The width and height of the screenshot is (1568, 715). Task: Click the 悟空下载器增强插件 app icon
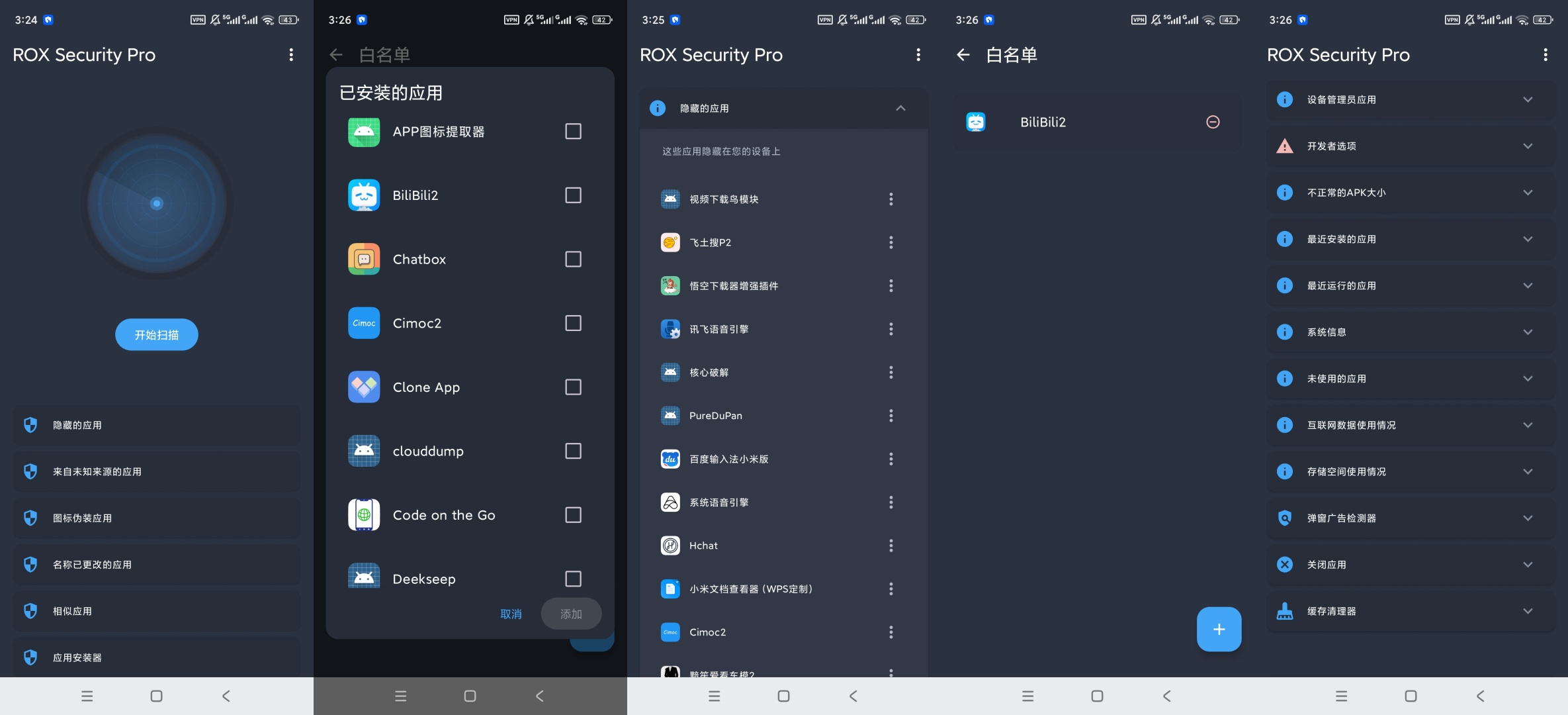(670, 286)
